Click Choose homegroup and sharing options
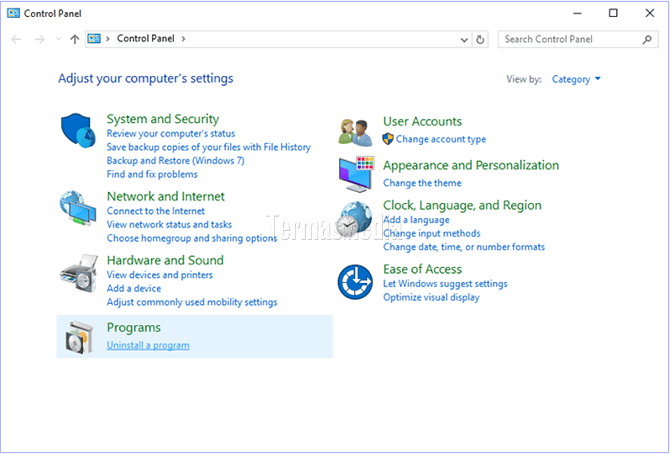 (x=192, y=238)
